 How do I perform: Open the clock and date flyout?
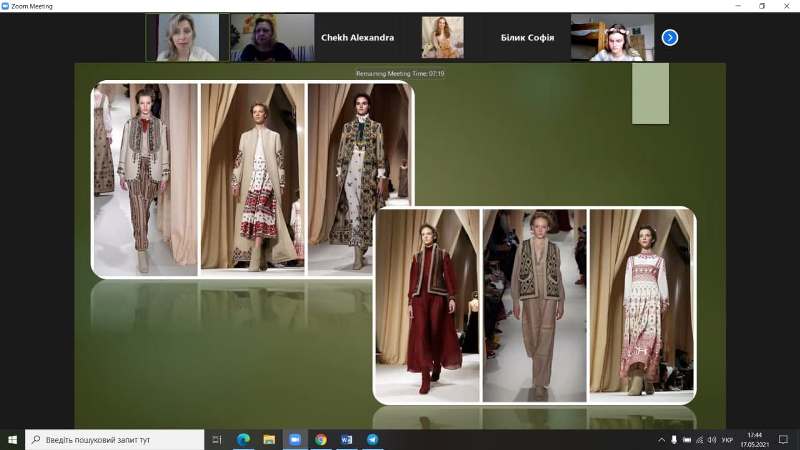(x=757, y=439)
